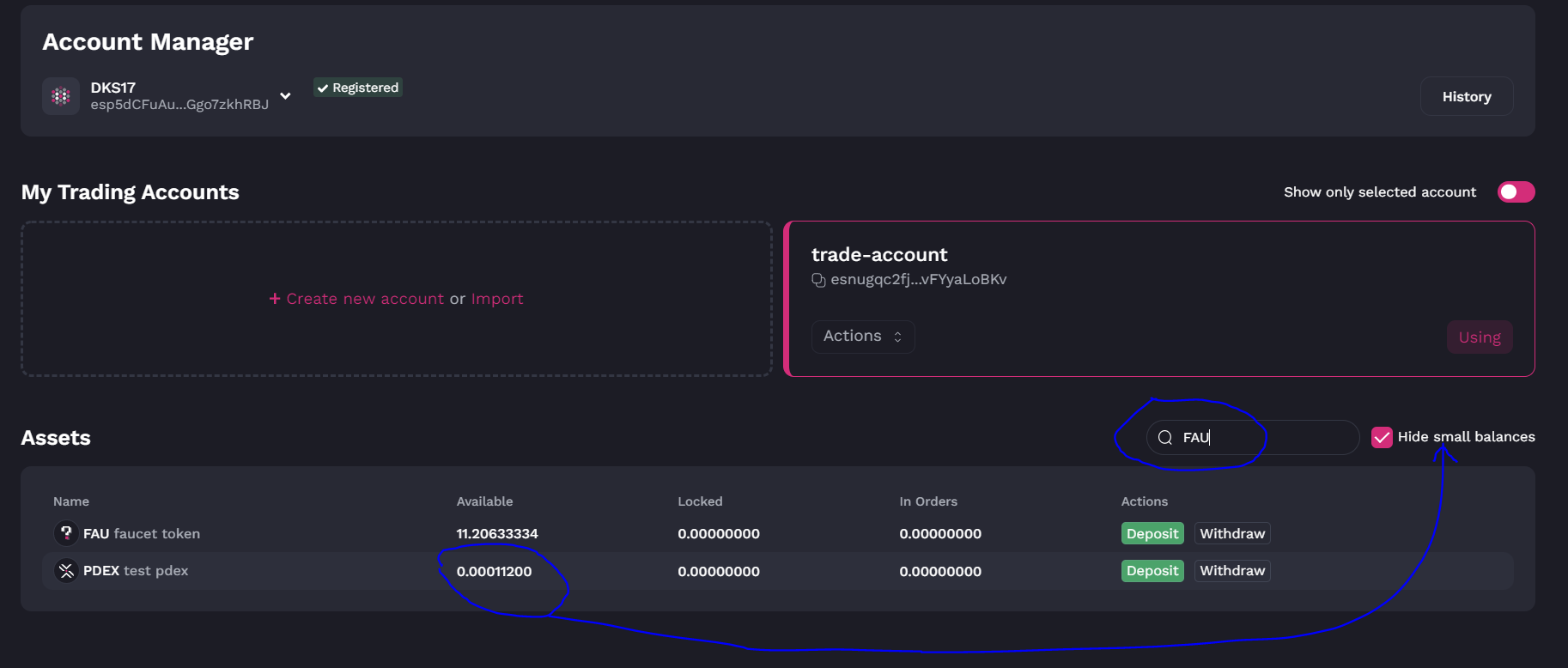1568x668 pixels.
Task: Click the Available column header
Action: (x=484, y=501)
